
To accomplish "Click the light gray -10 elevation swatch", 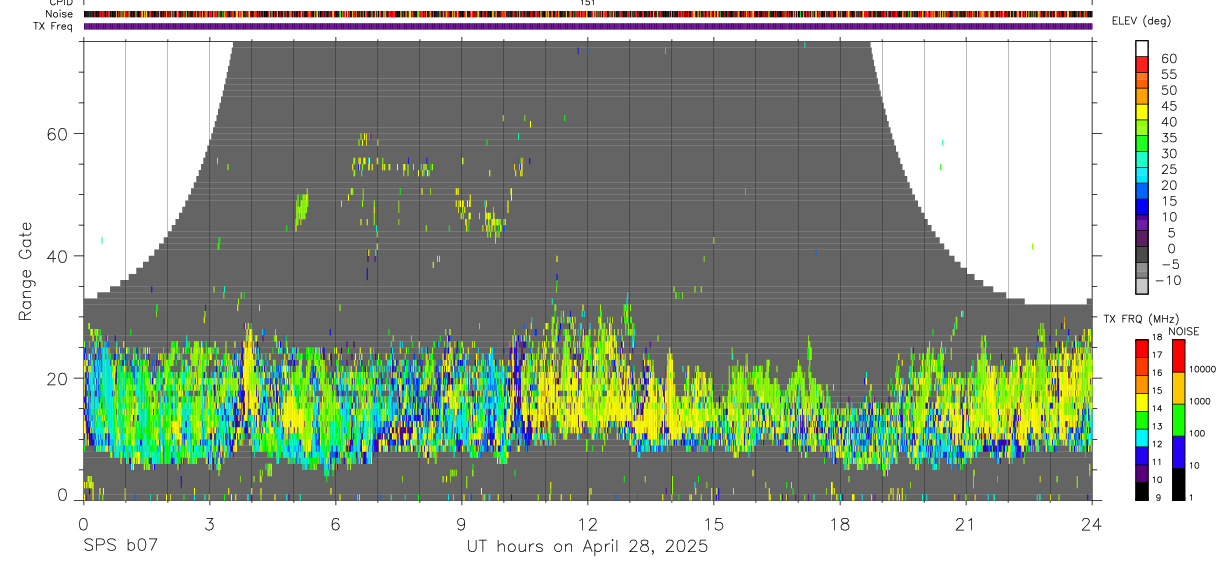I will point(1142,286).
